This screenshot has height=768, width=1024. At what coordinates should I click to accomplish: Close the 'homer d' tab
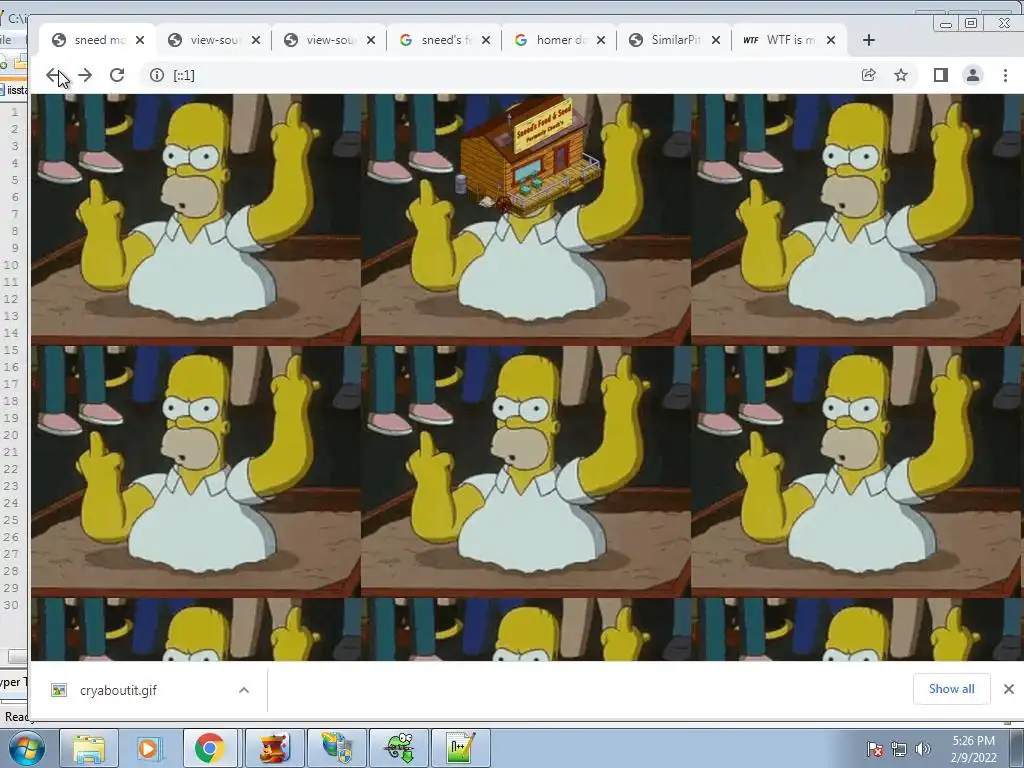coord(601,40)
